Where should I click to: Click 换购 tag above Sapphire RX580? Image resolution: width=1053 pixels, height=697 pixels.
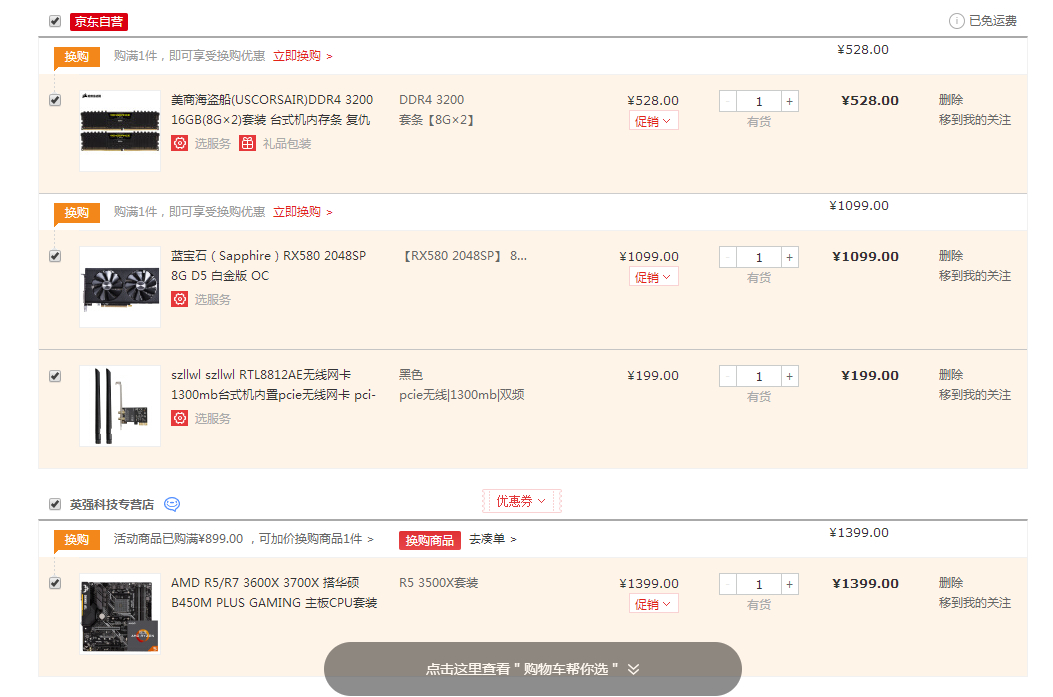click(x=77, y=212)
